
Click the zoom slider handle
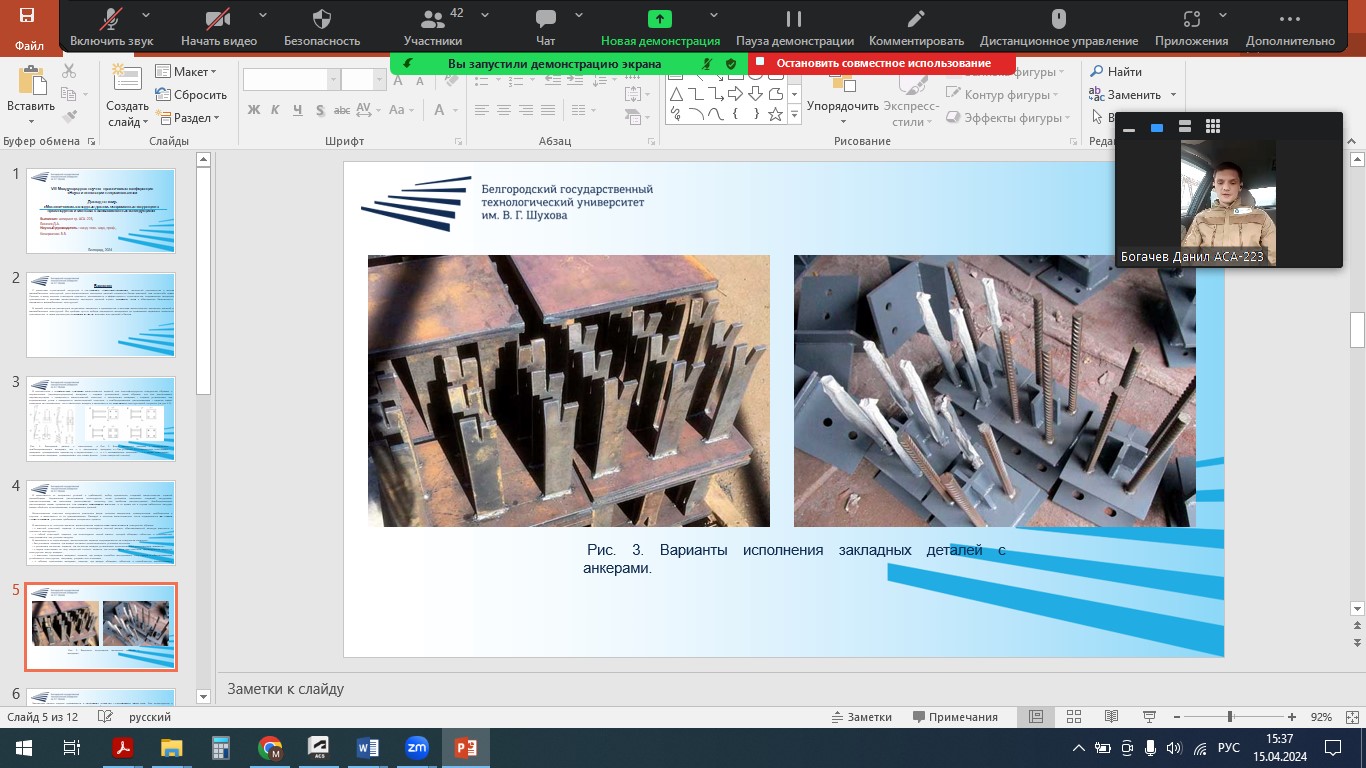(1229, 717)
